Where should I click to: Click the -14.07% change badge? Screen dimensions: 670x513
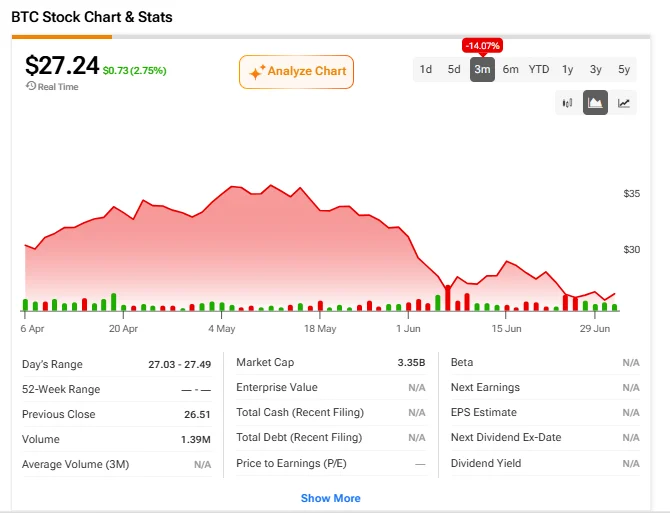pos(482,46)
